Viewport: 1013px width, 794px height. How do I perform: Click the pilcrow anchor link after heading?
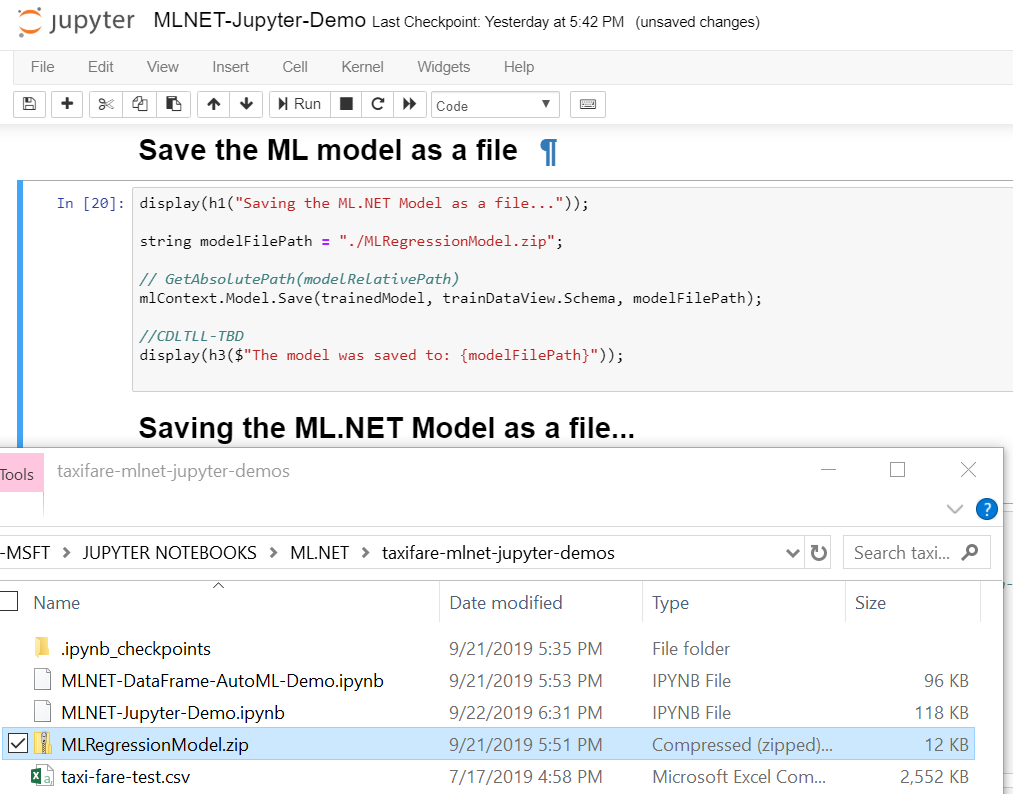(548, 152)
